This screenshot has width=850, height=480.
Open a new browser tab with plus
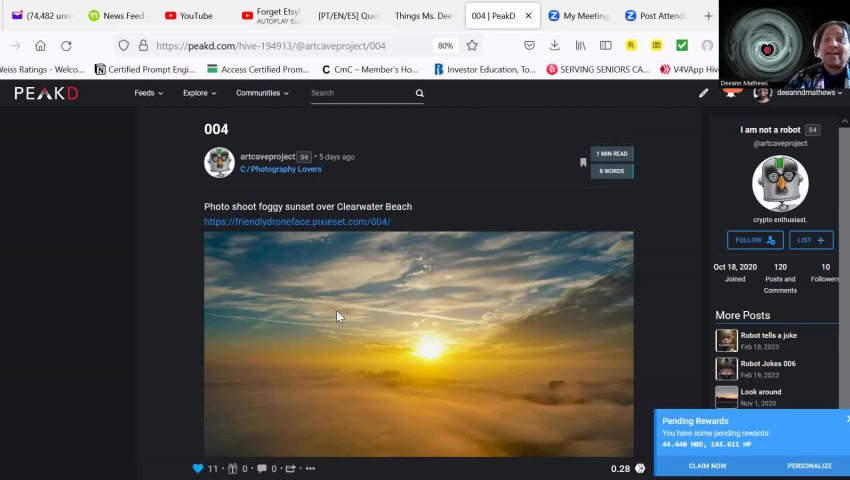point(708,16)
